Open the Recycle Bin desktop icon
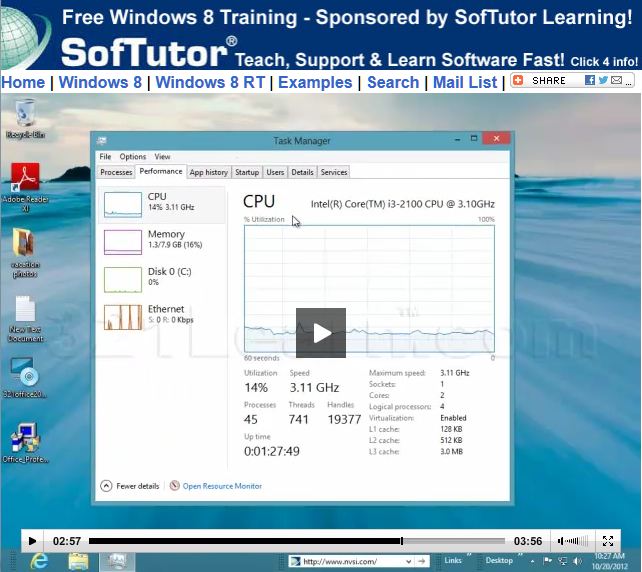Image resolution: width=642 pixels, height=572 pixels. point(25,118)
